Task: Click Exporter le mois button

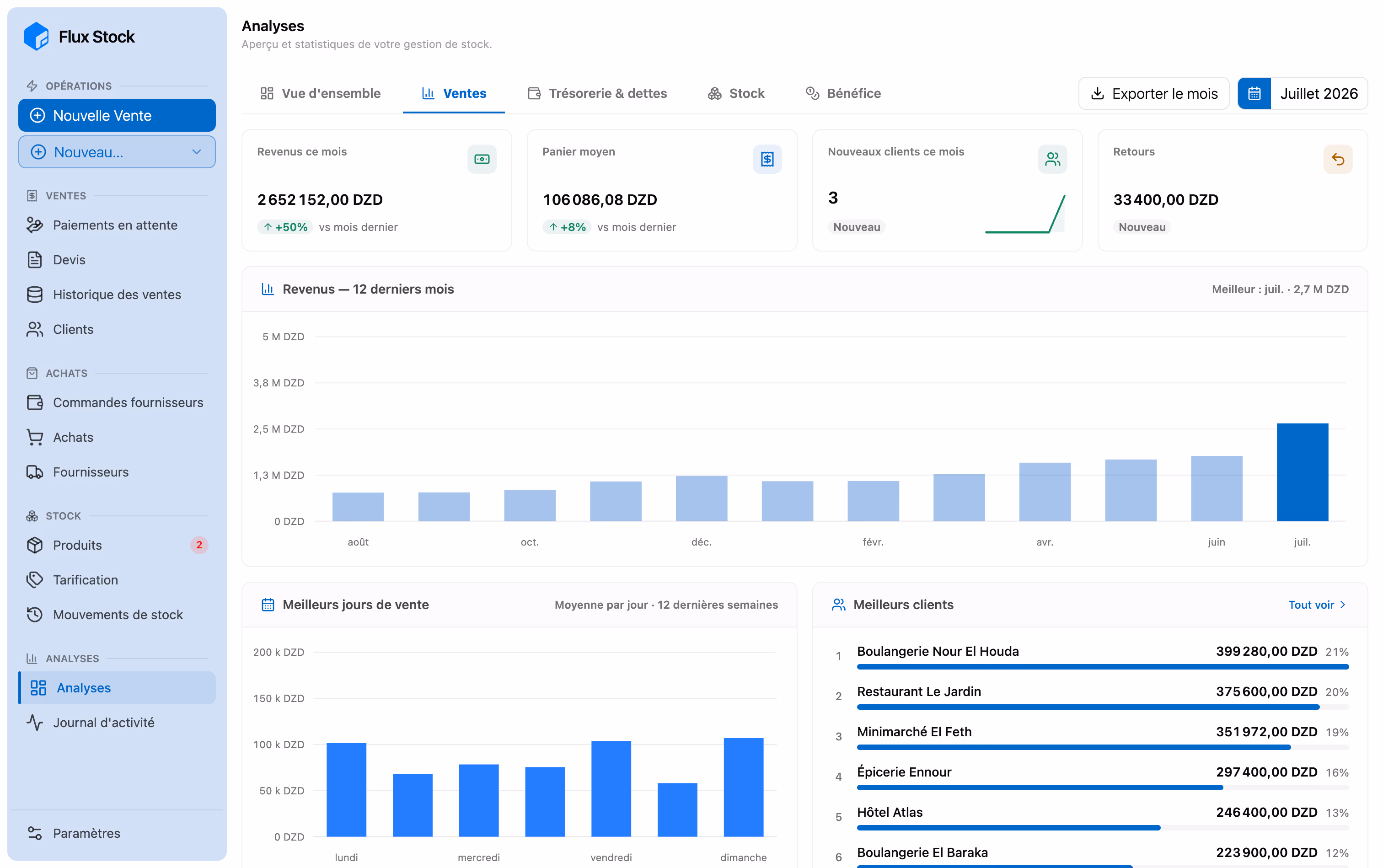Action: [1153, 94]
